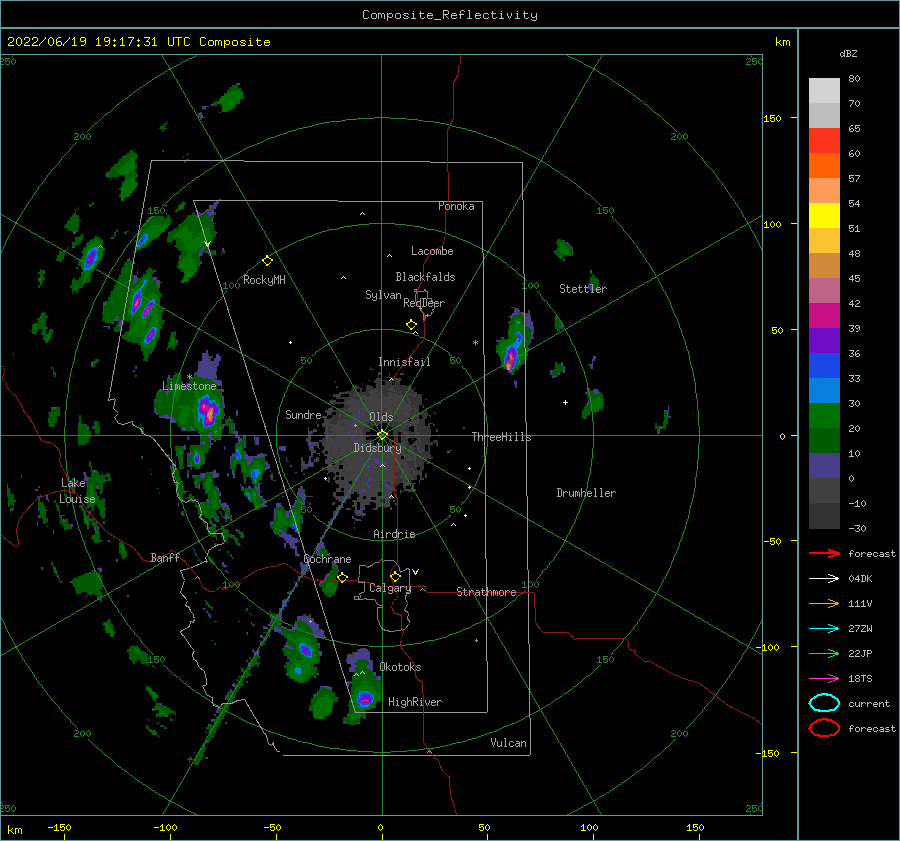Click the yellow diamond marker above Calgary label

coord(395,576)
